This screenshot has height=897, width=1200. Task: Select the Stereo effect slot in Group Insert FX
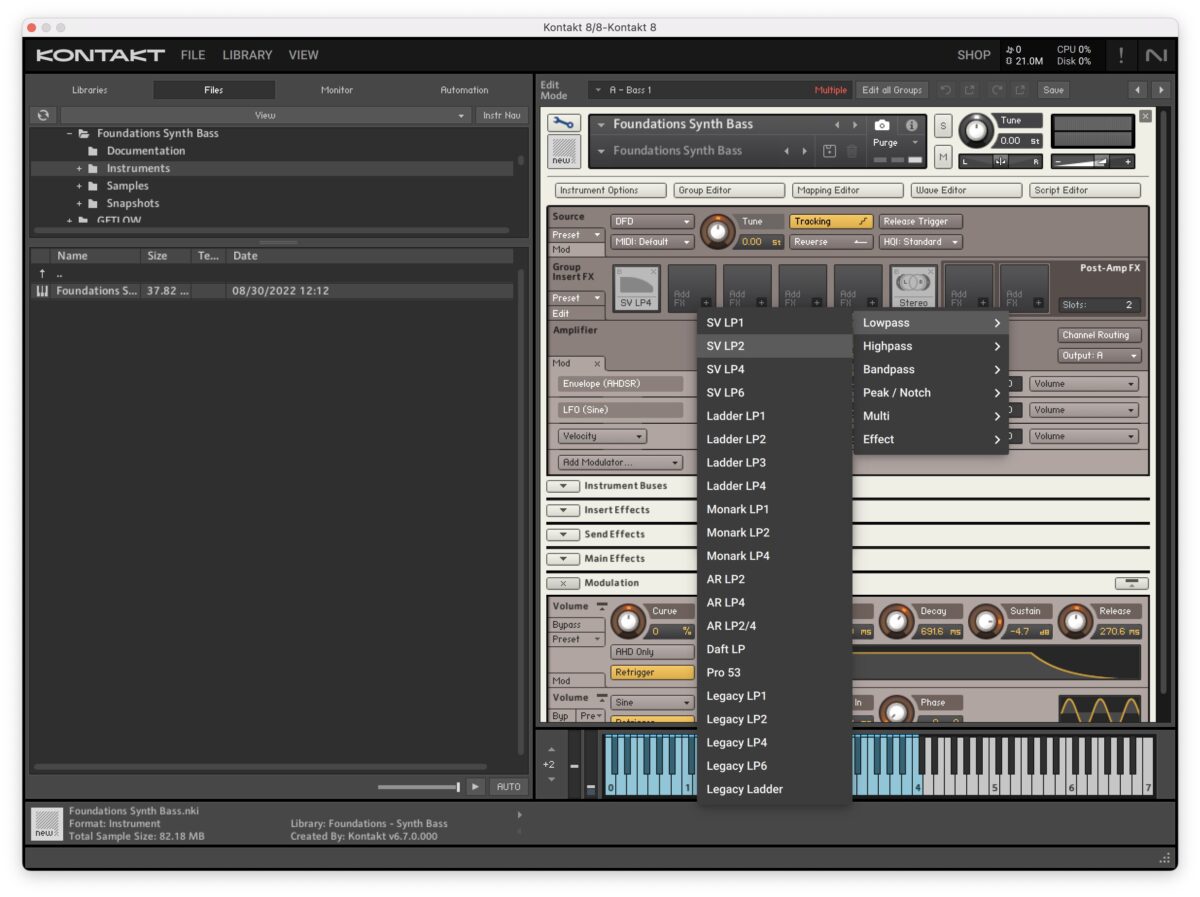[913, 287]
